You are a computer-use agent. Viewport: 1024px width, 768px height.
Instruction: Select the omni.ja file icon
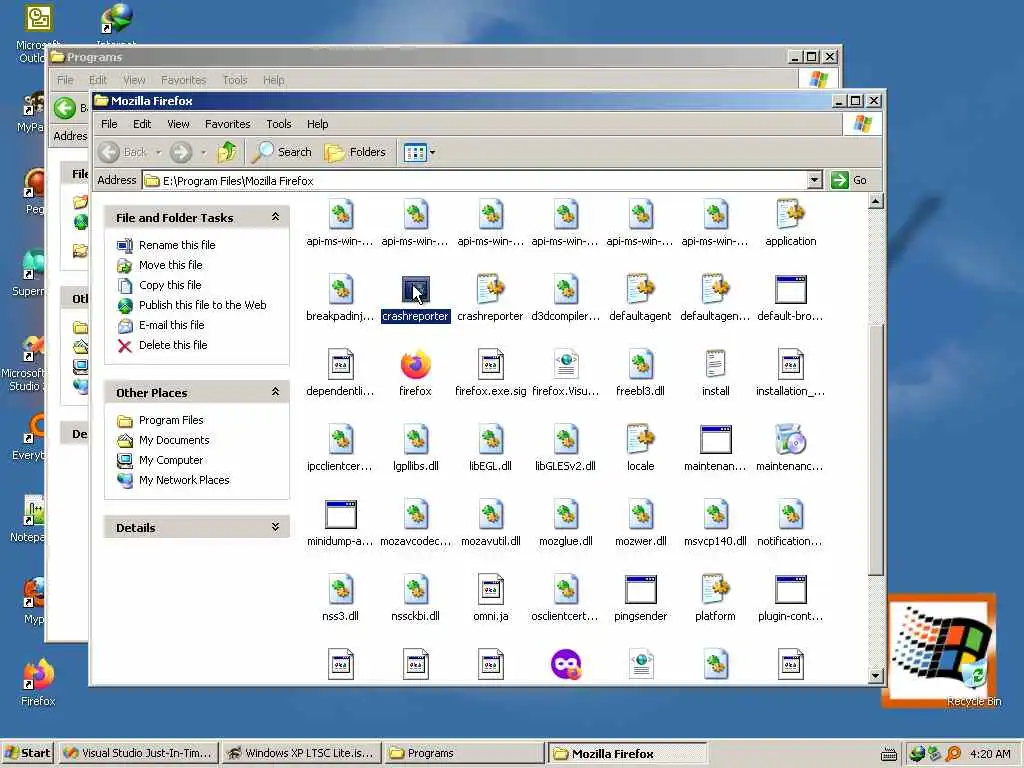coord(490,590)
